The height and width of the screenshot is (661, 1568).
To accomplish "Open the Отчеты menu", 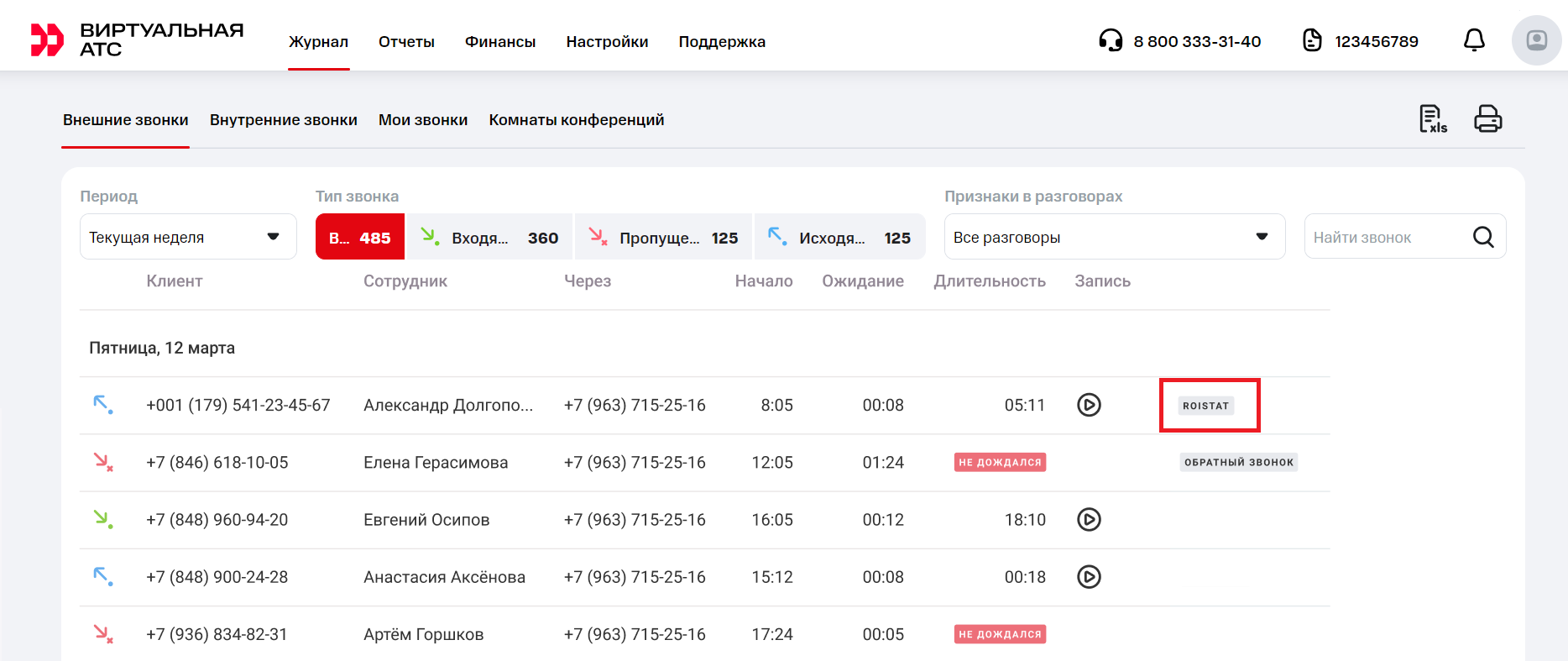I will point(406,42).
